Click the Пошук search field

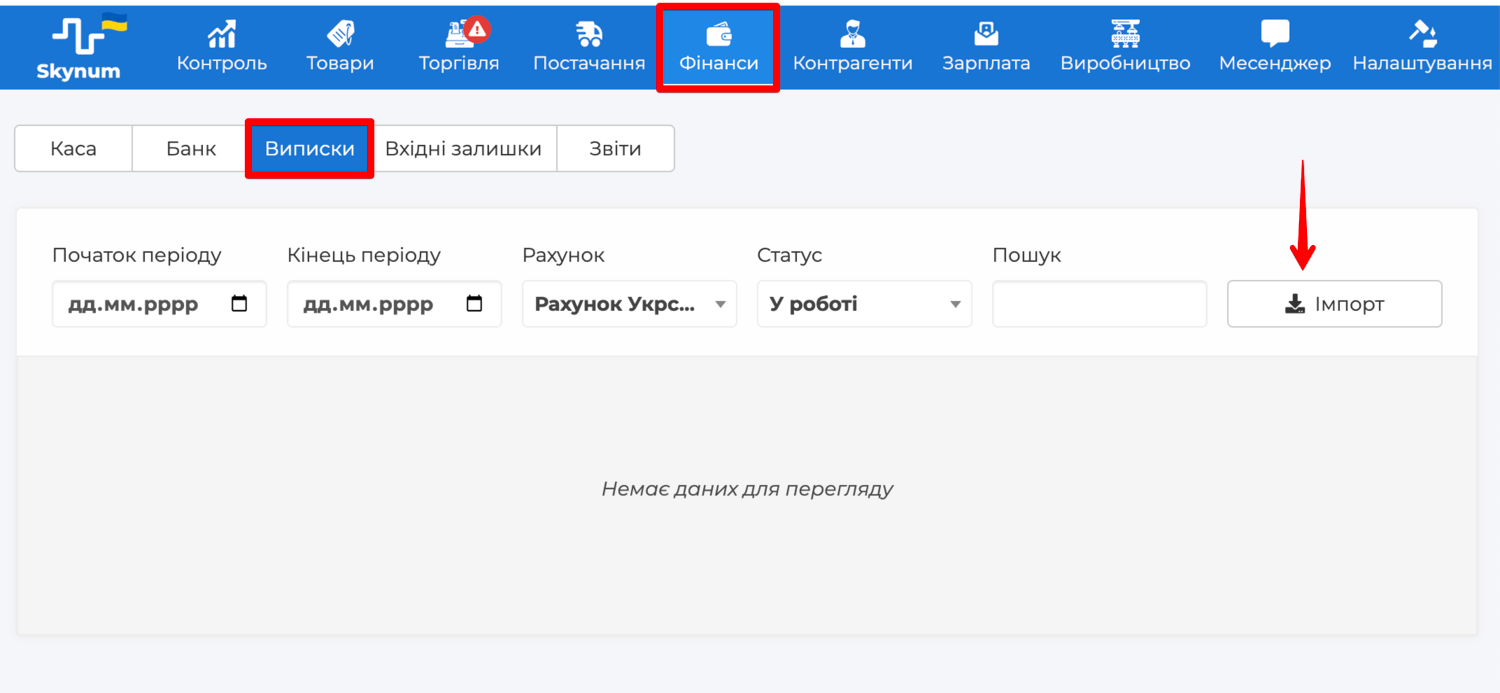1099,304
